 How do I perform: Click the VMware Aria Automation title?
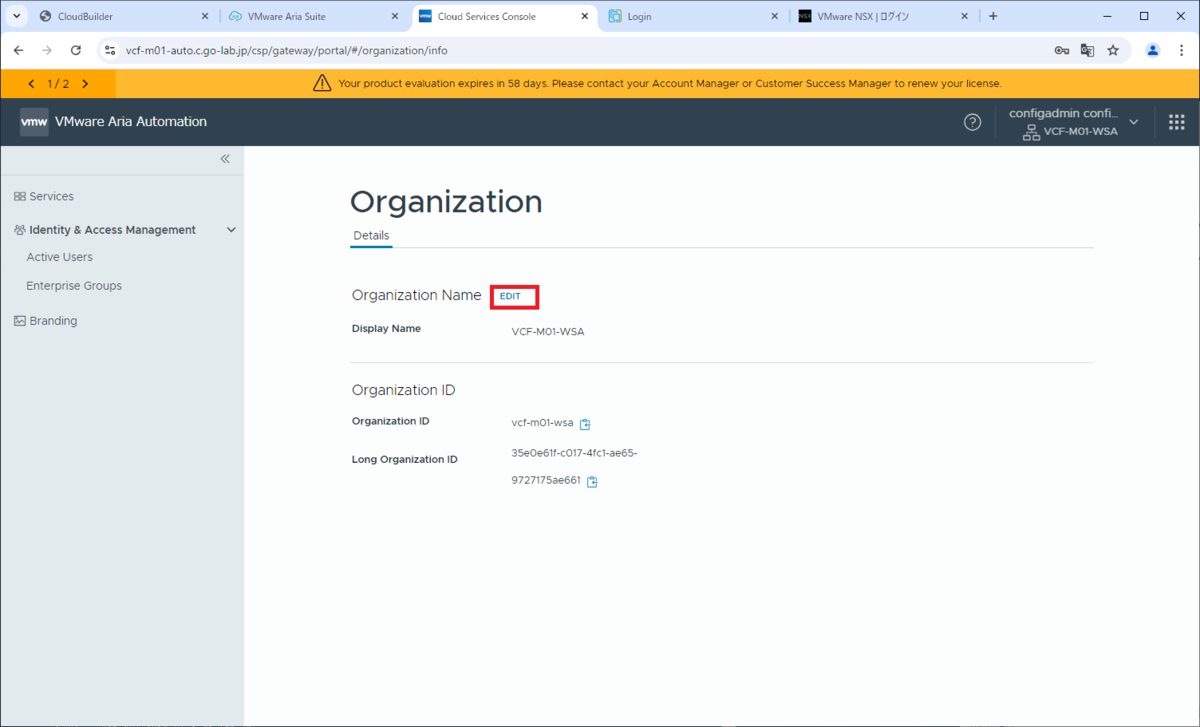pyautogui.click(x=131, y=121)
